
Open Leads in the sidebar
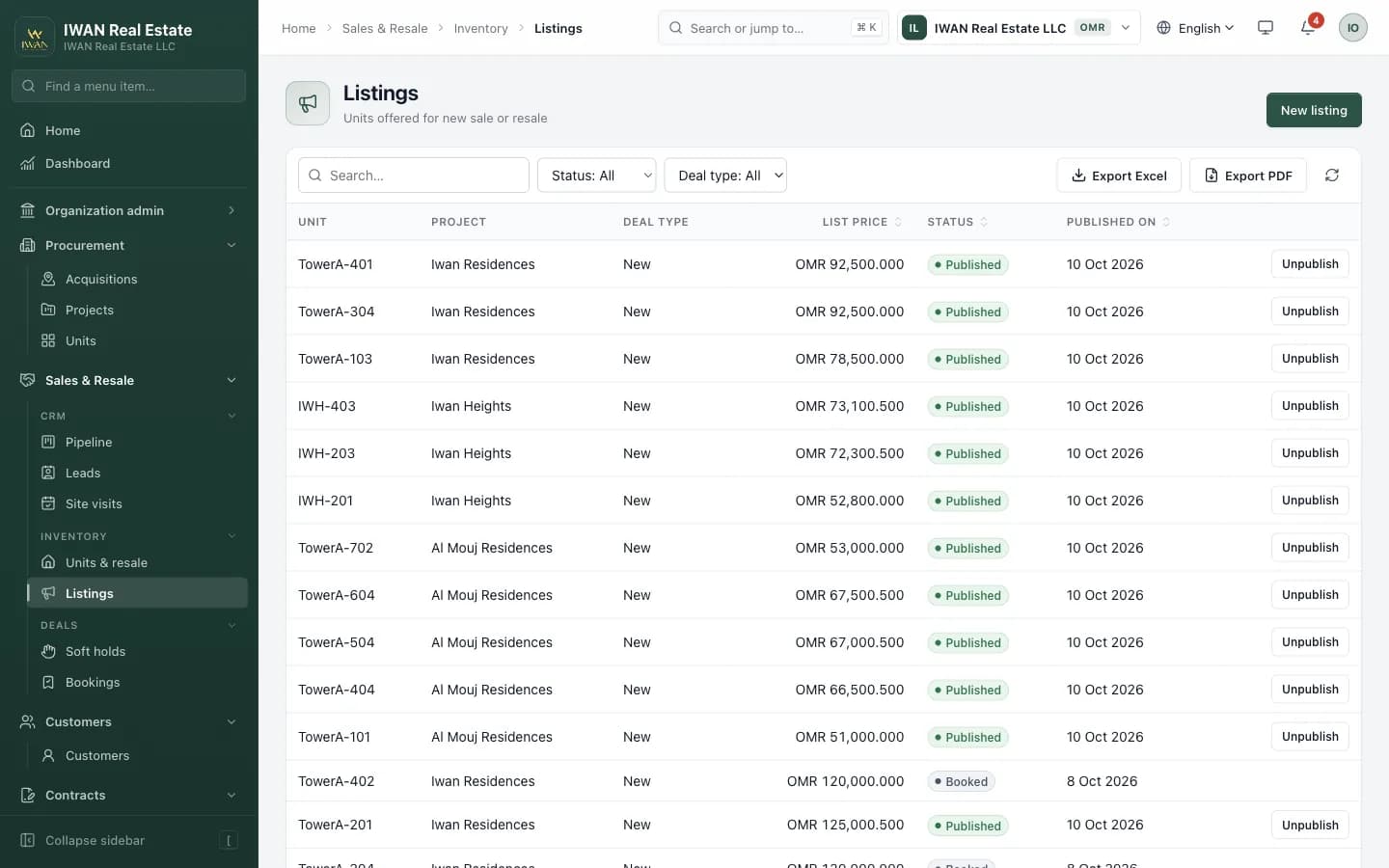click(138, 473)
